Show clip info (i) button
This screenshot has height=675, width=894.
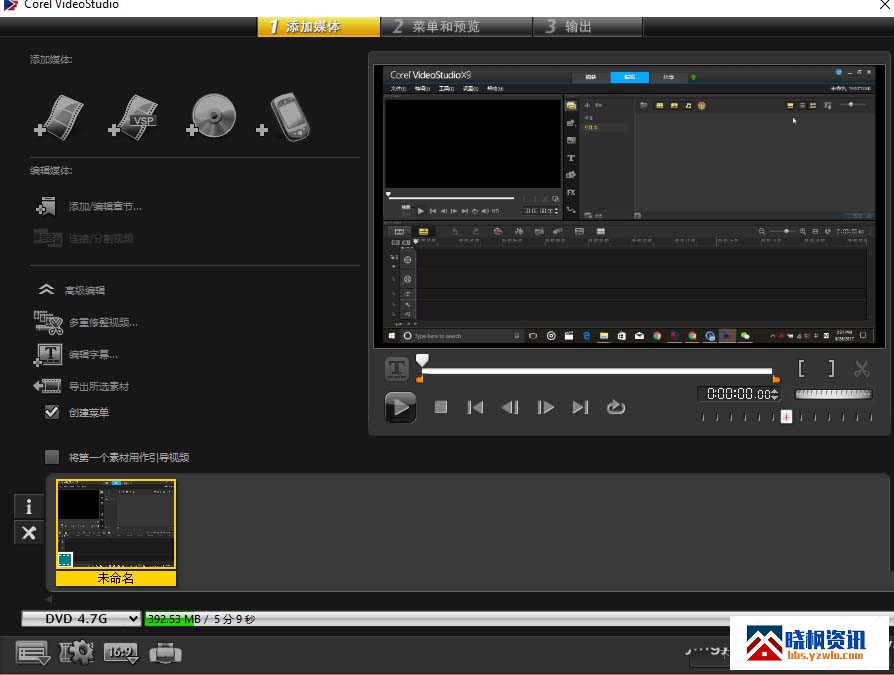[x=29, y=507]
